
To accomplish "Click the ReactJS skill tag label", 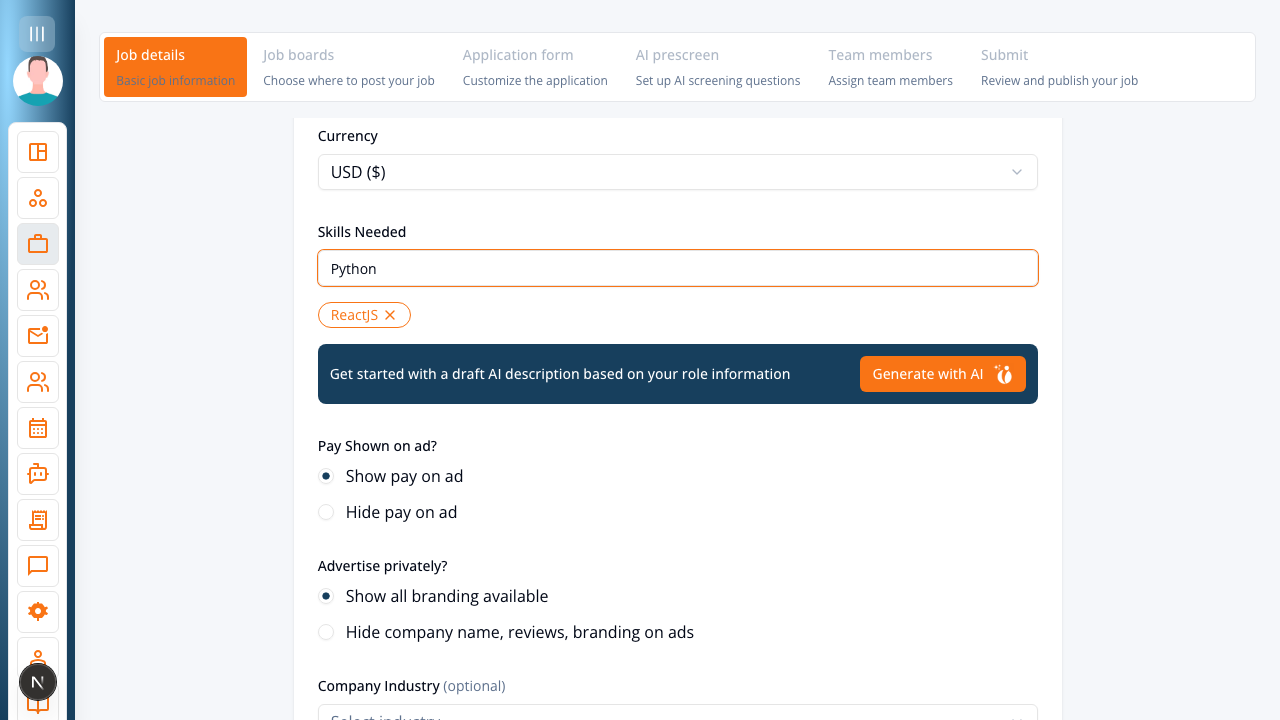I will [x=354, y=315].
